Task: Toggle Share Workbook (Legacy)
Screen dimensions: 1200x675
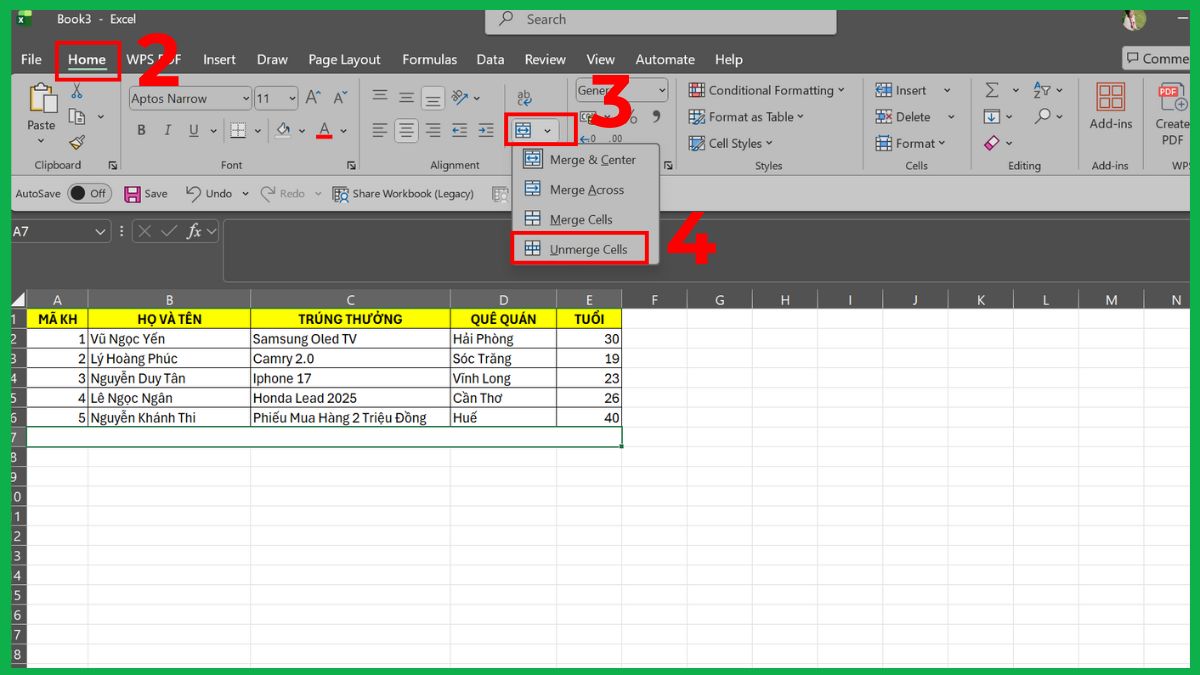Action: coord(403,193)
